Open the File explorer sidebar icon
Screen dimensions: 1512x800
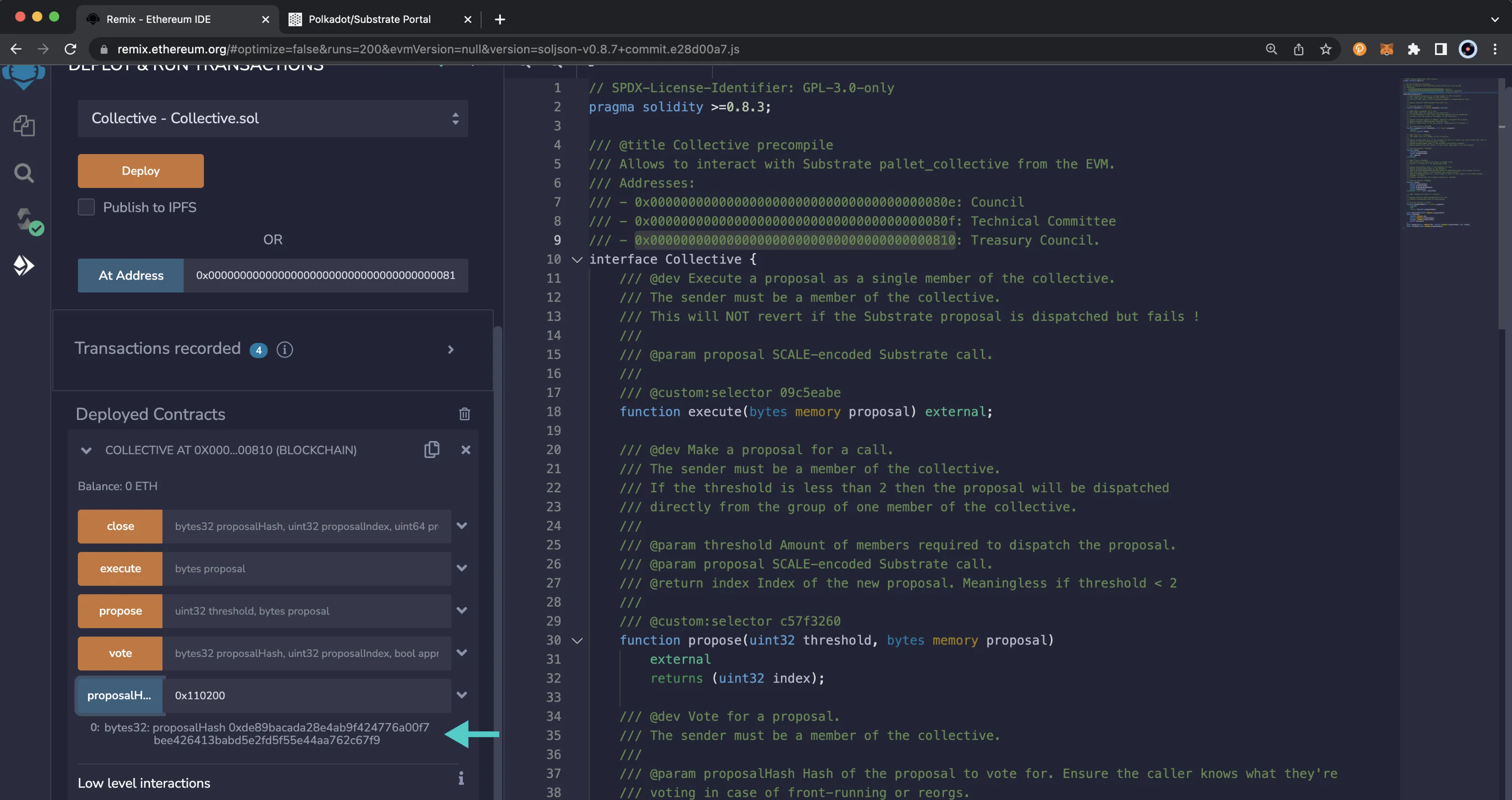click(x=24, y=125)
